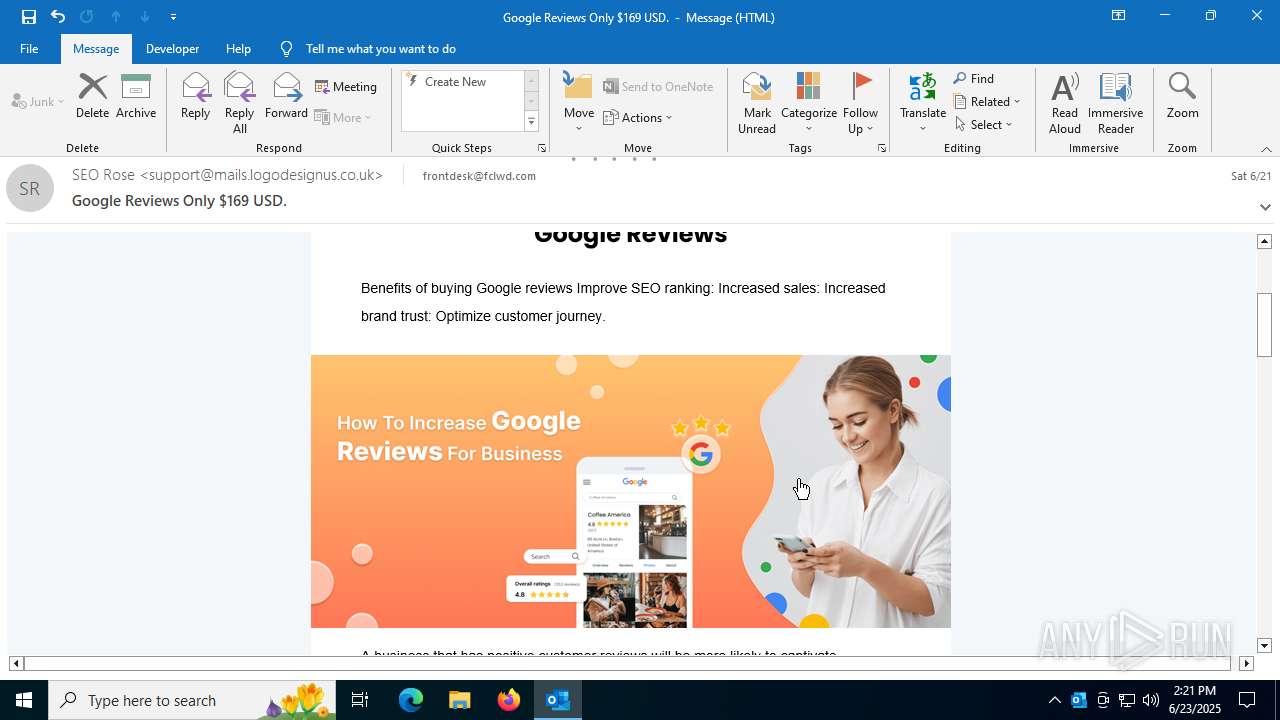Open the Categorize color menu
1280x720 pixels.
[x=808, y=104]
